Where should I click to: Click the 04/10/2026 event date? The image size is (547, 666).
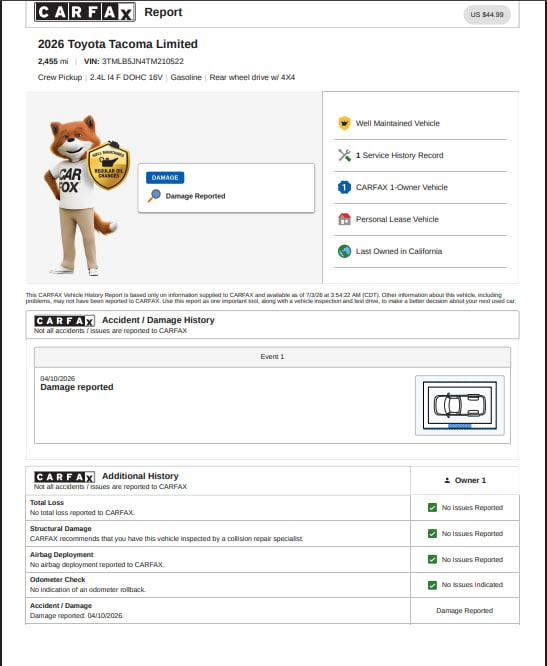tap(58, 378)
